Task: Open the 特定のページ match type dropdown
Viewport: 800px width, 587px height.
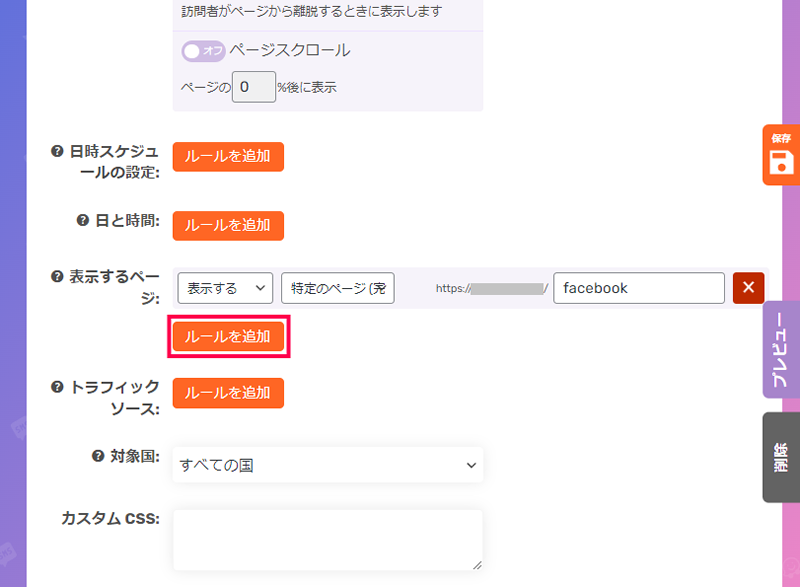Action: pyautogui.click(x=338, y=288)
